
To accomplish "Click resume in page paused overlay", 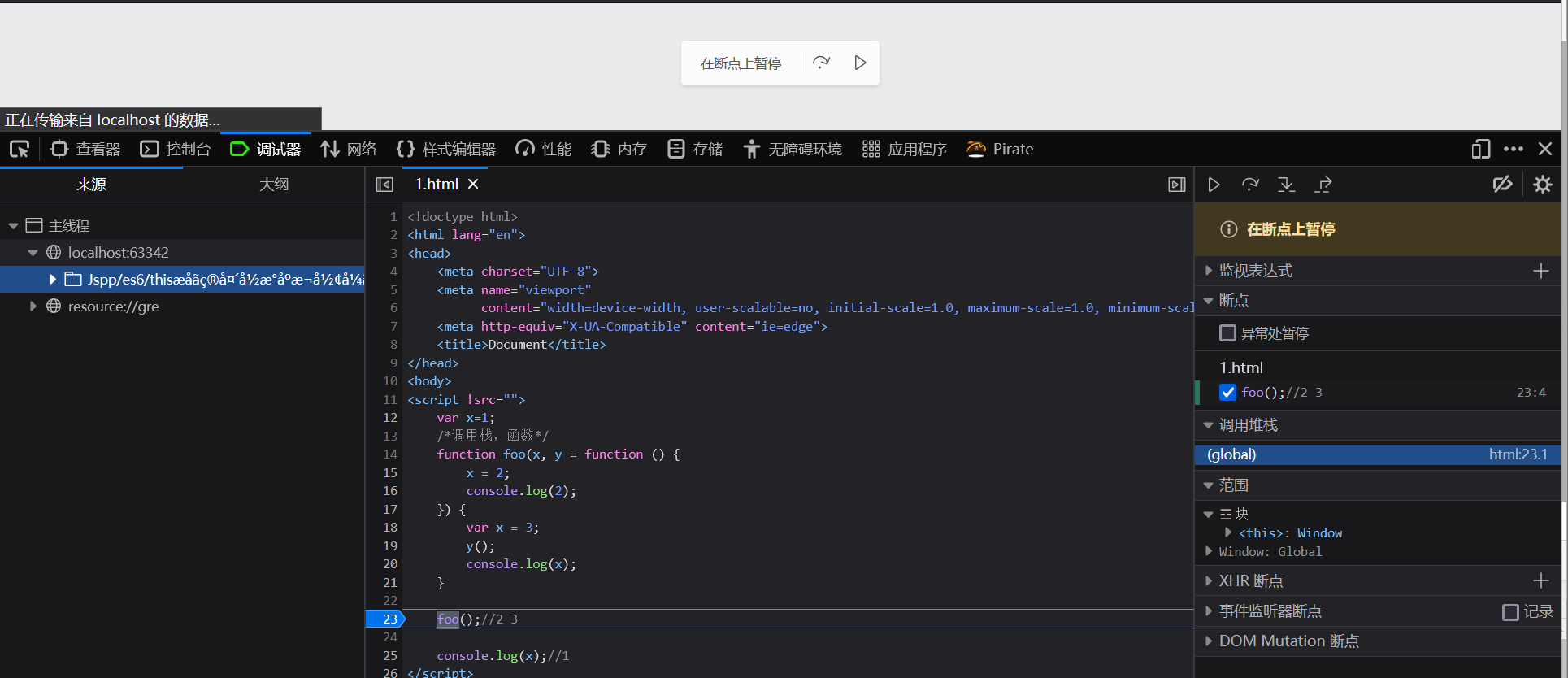I will point(860,63).
